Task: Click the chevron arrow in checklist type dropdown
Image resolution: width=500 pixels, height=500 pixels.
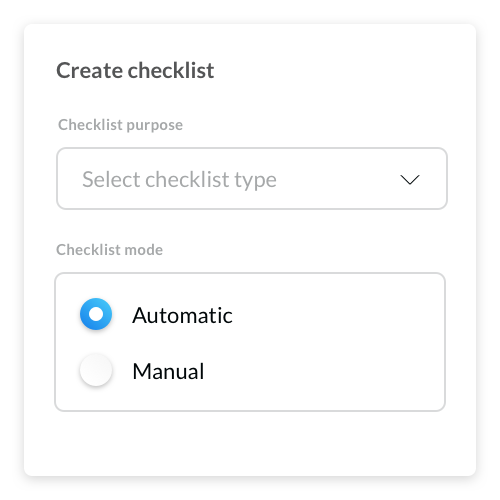Action: pyautogui.click(x=410, y=180)
